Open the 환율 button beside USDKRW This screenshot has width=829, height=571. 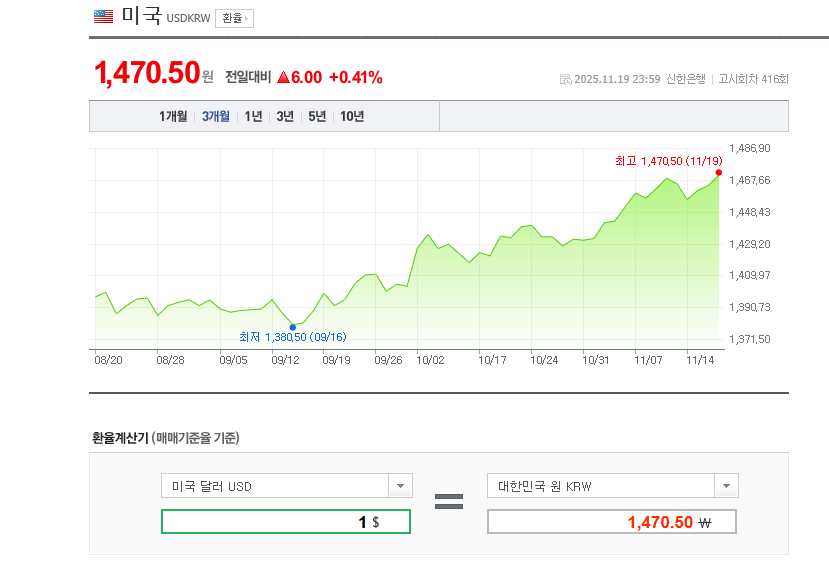click(x=234, y=18)
